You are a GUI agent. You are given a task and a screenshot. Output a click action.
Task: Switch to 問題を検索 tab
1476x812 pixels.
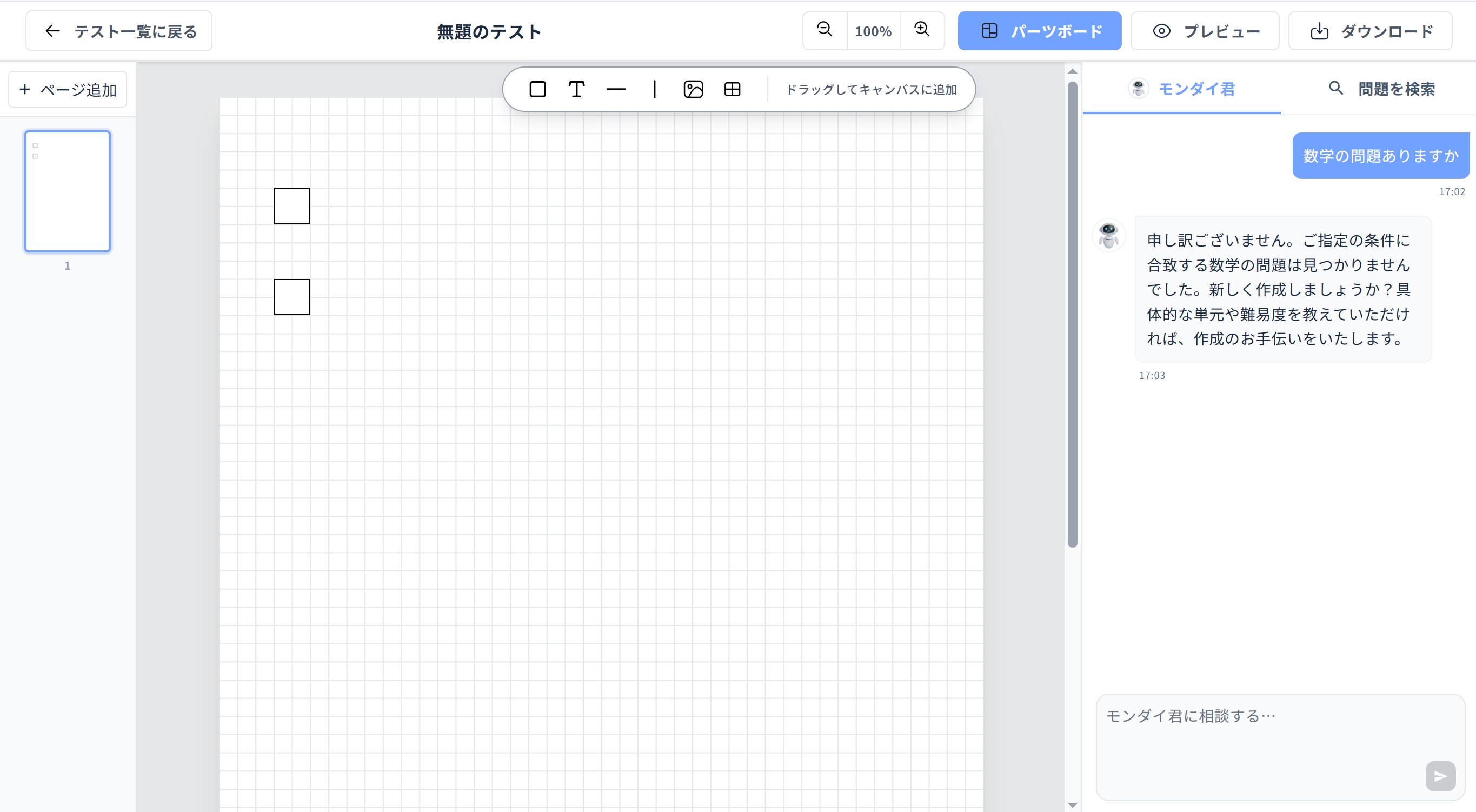[x=1381, y=89]
